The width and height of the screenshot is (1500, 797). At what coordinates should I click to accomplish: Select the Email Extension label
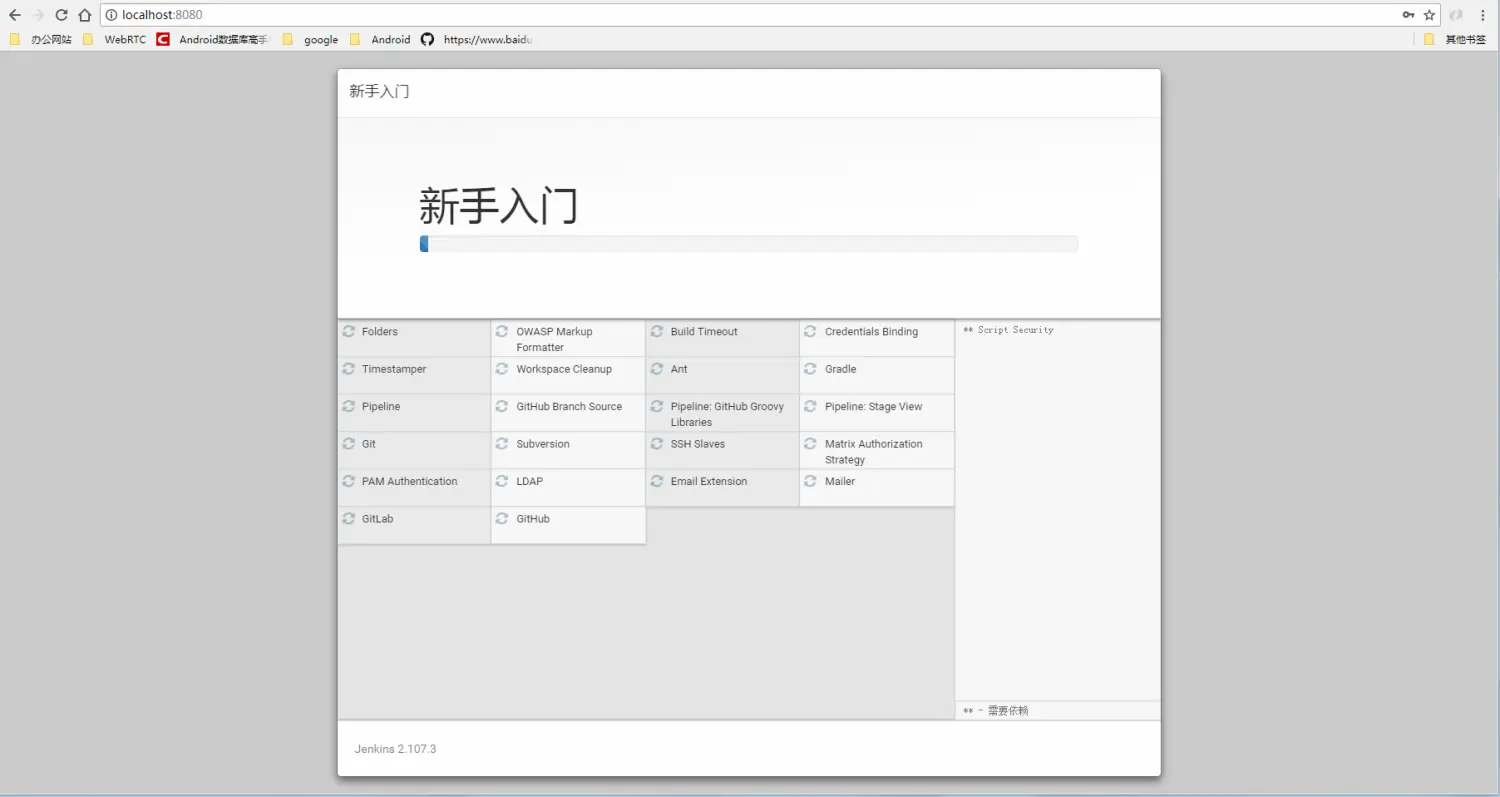(x=709, y=482)
